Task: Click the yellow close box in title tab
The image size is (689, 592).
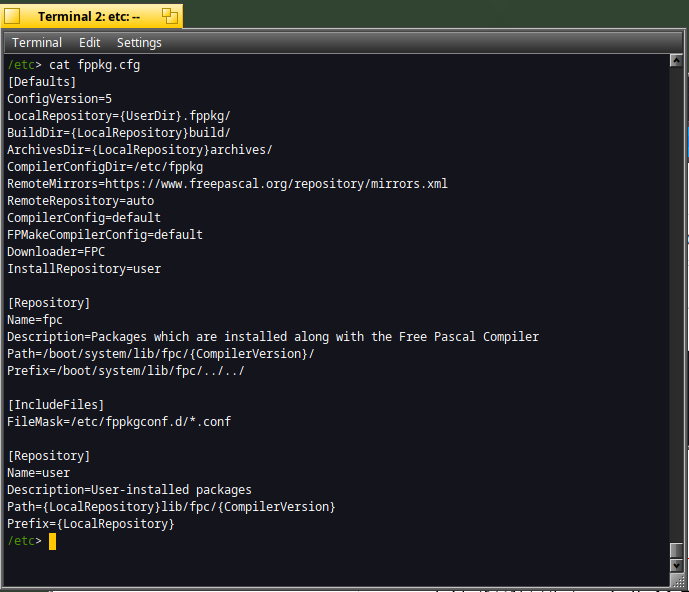Action: pos(12,16)
